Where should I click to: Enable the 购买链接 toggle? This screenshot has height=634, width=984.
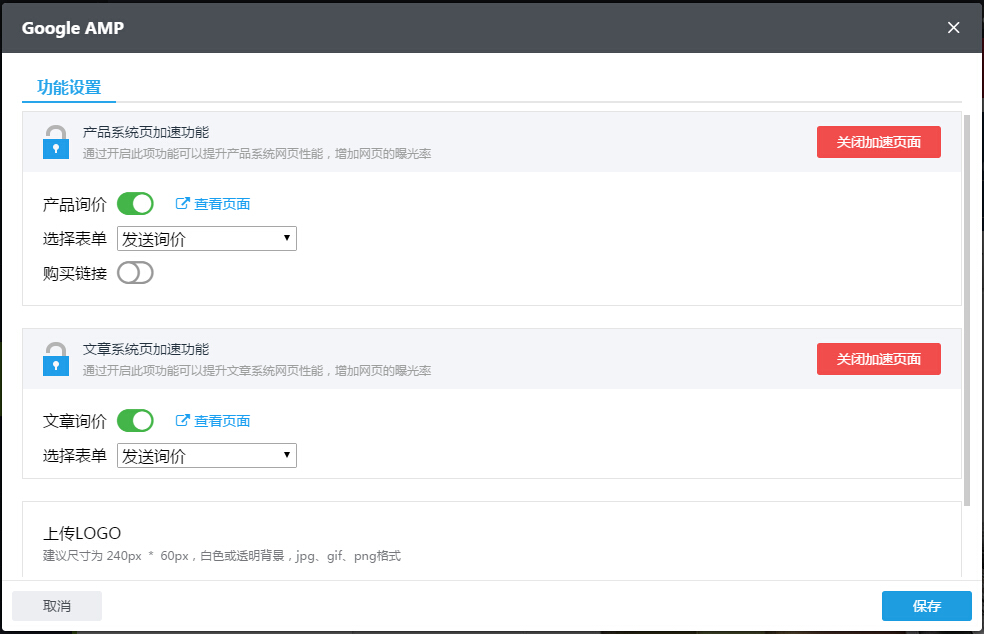tap(135, 272)
